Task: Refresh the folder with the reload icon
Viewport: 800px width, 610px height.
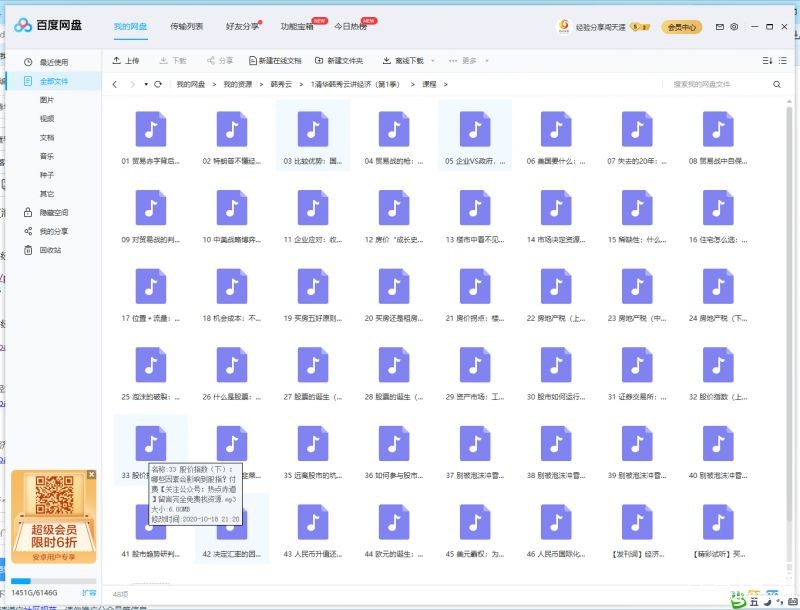Action: [158, 84]
